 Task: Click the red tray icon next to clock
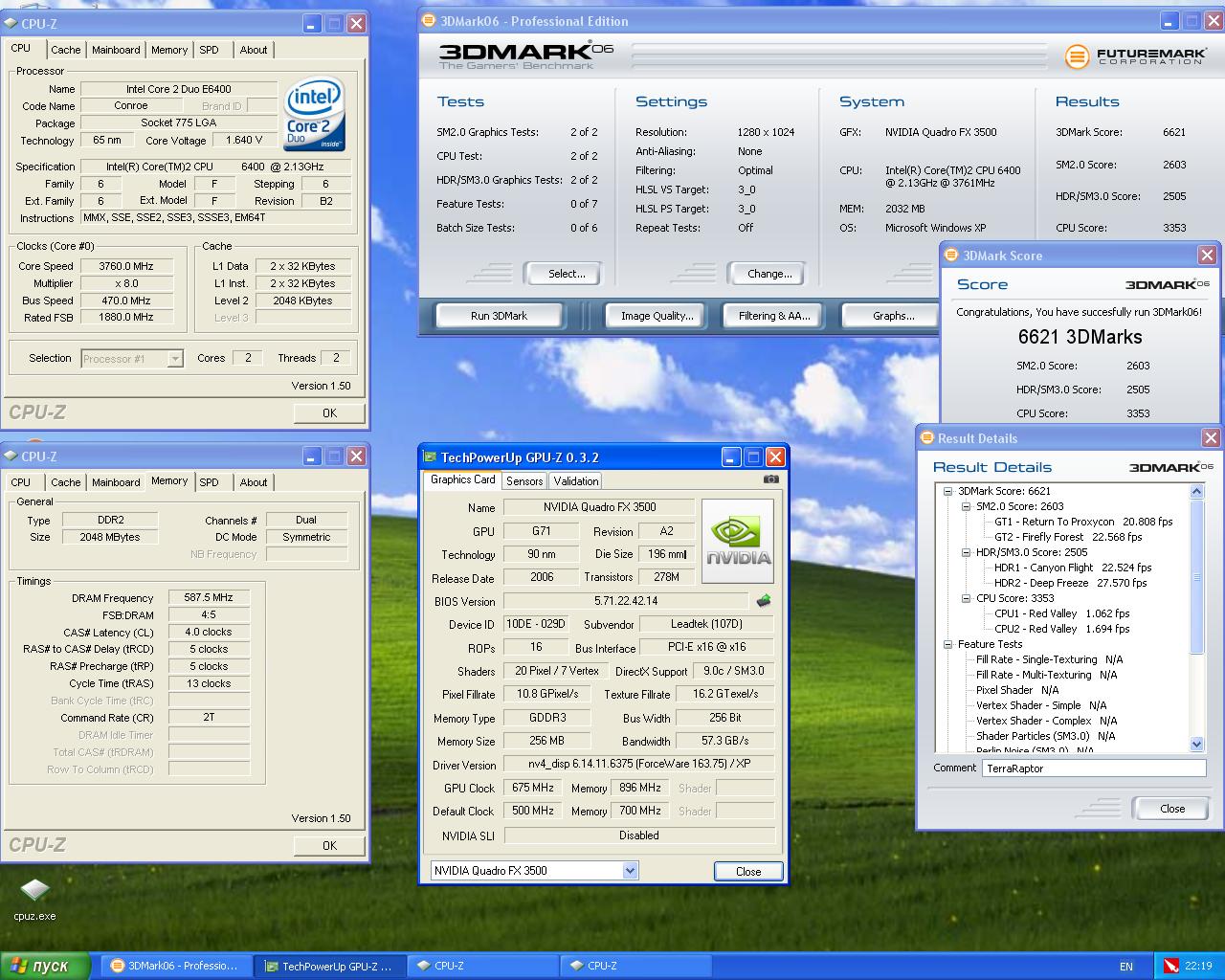(x=1171, y=967)
